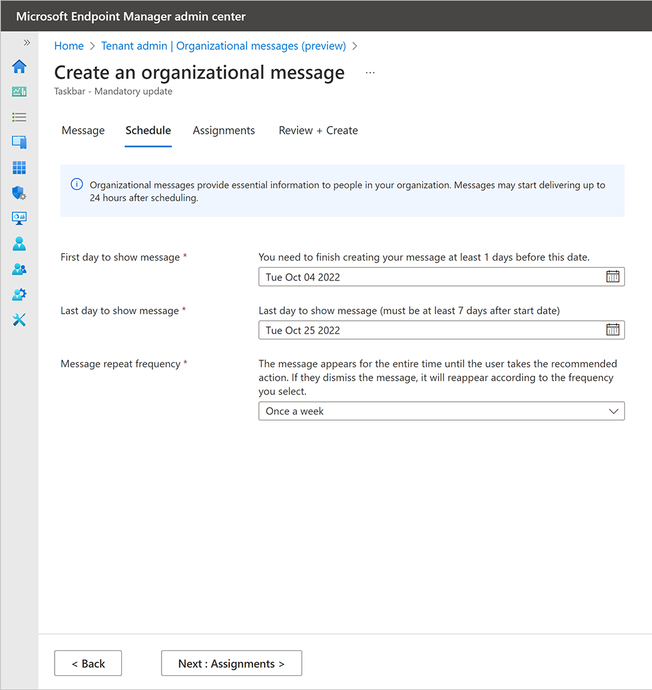Expand the left navigation sidebar
The image size is (652, 690).
point(27,43)
